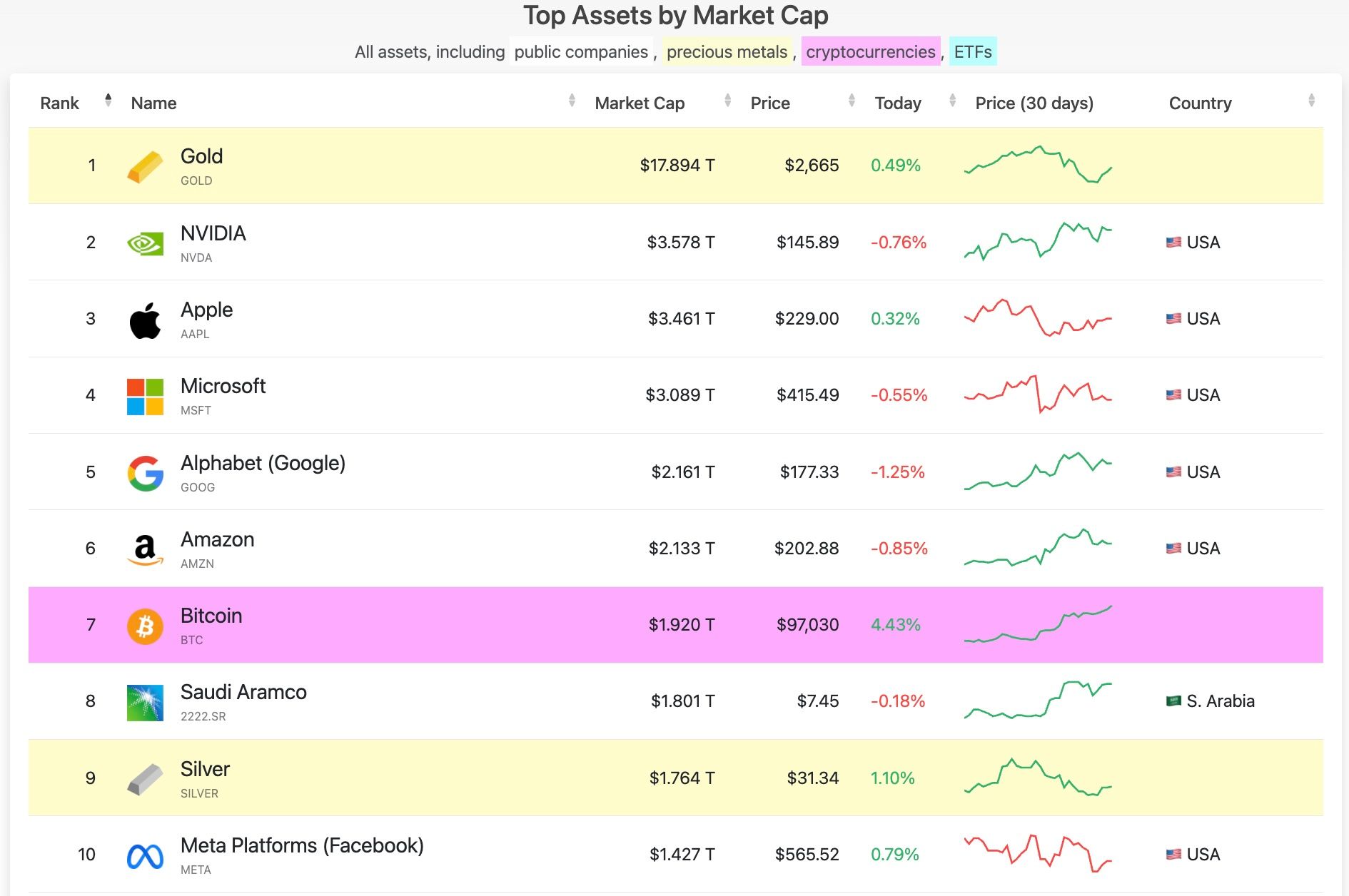
Task: Toggle the ETFs filter
Action: click(x=972, y=51)
